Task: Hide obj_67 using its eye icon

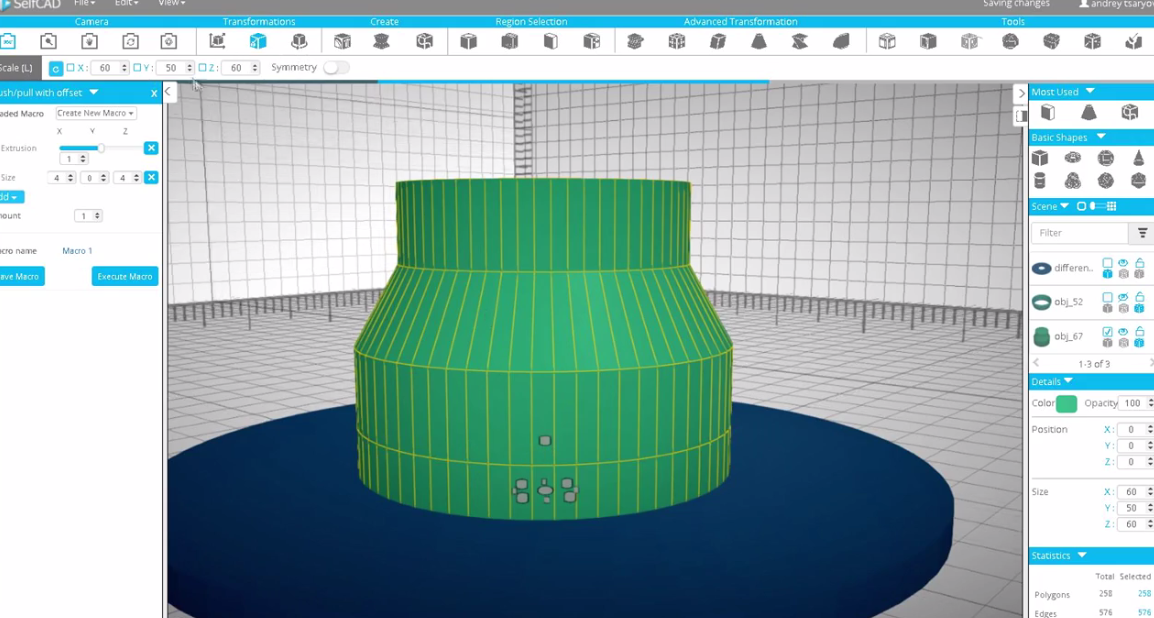Action: click(1123, 332)
